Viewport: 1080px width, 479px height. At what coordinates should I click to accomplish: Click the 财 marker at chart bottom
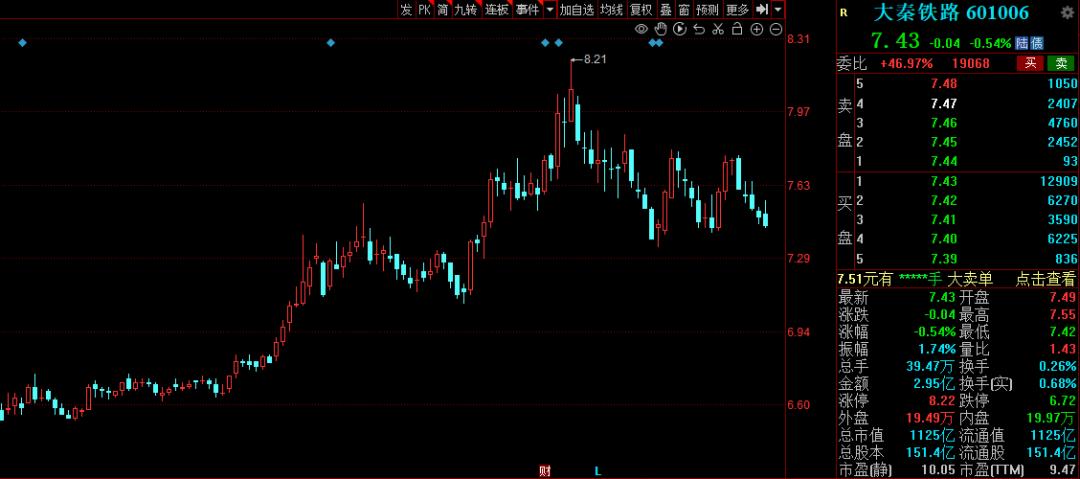click(x=545, y=471)
